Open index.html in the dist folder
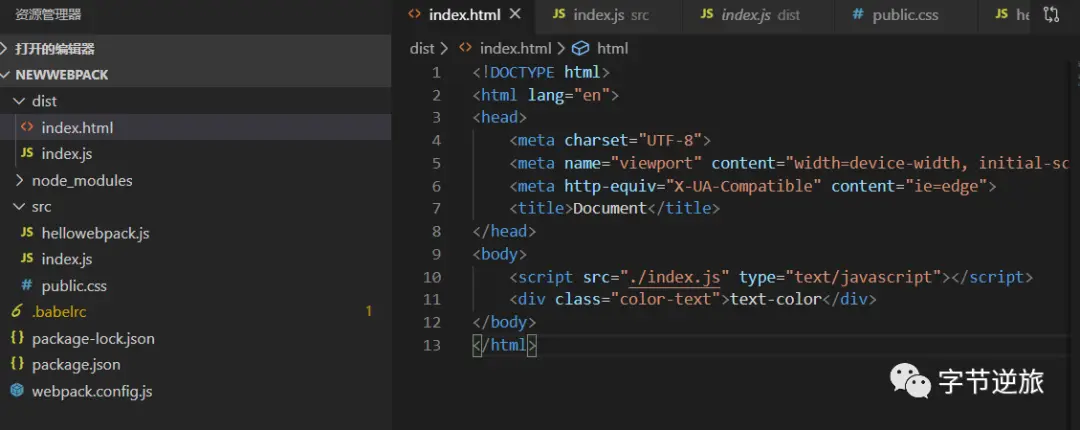This screenshot has height=430, width=1080. click(196, 127)
